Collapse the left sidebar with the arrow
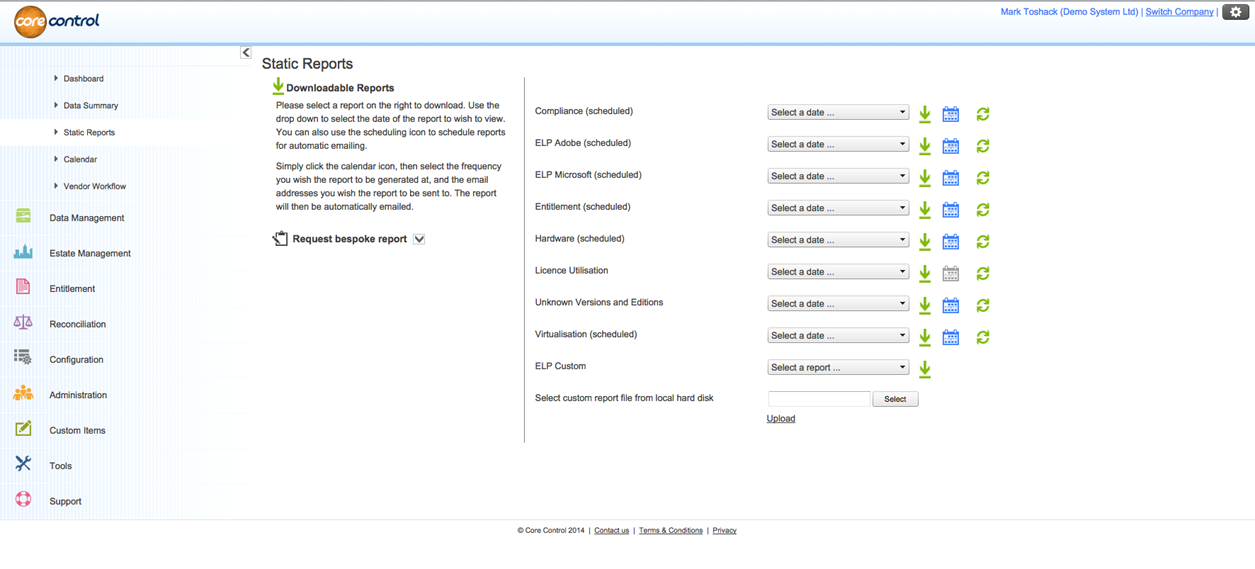Screen dimensions: 1255x569 point(246,52)
